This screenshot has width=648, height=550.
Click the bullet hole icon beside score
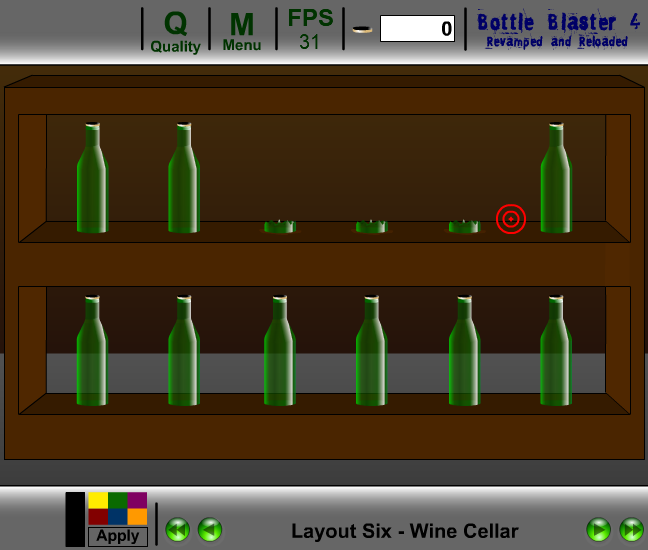coord(362,29)
